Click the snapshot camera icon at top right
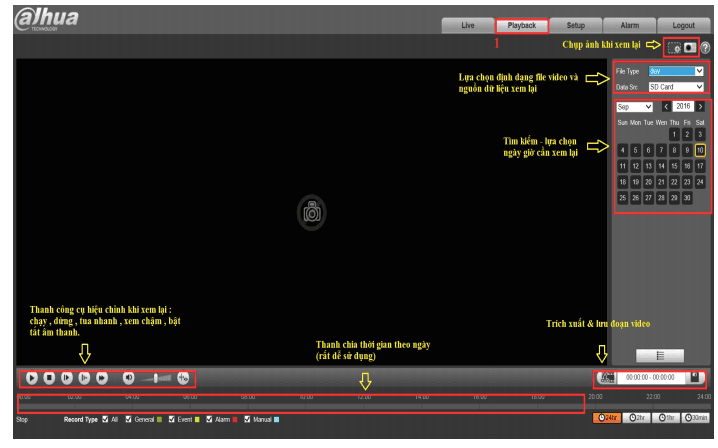This screenshot has width=718, height=448. (673, 48)
